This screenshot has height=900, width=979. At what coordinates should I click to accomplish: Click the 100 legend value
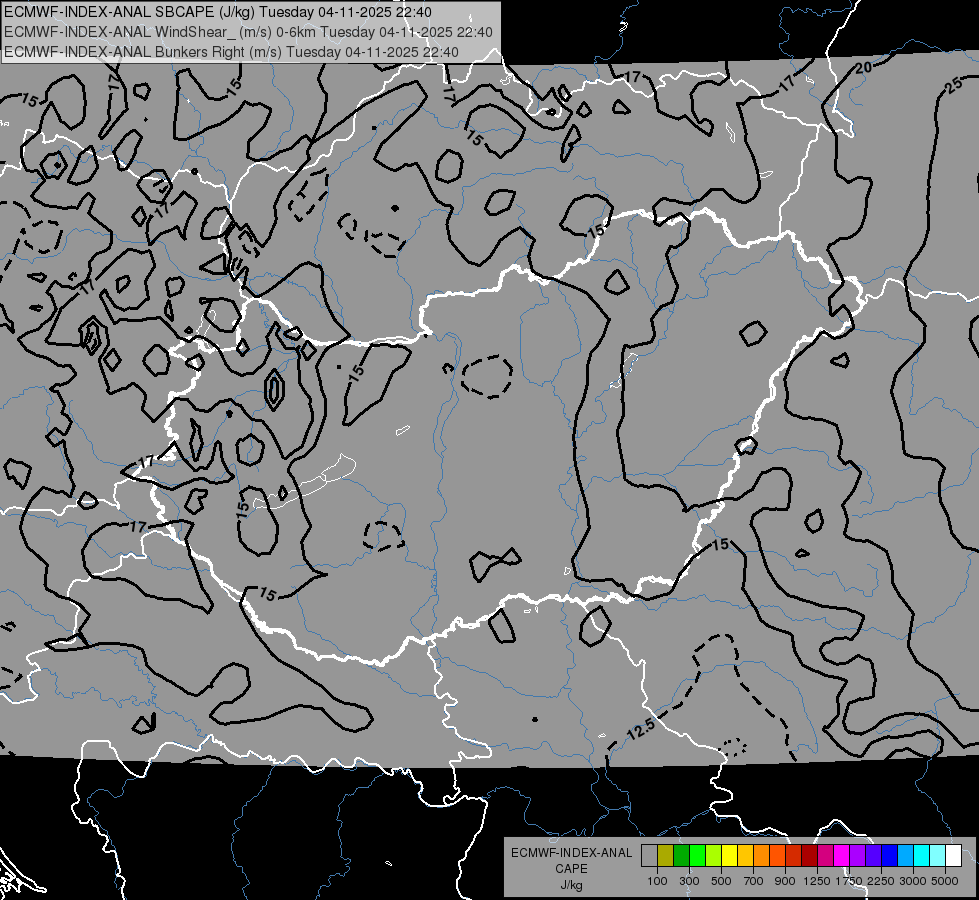pyautogui.click(x=657, y=881)
